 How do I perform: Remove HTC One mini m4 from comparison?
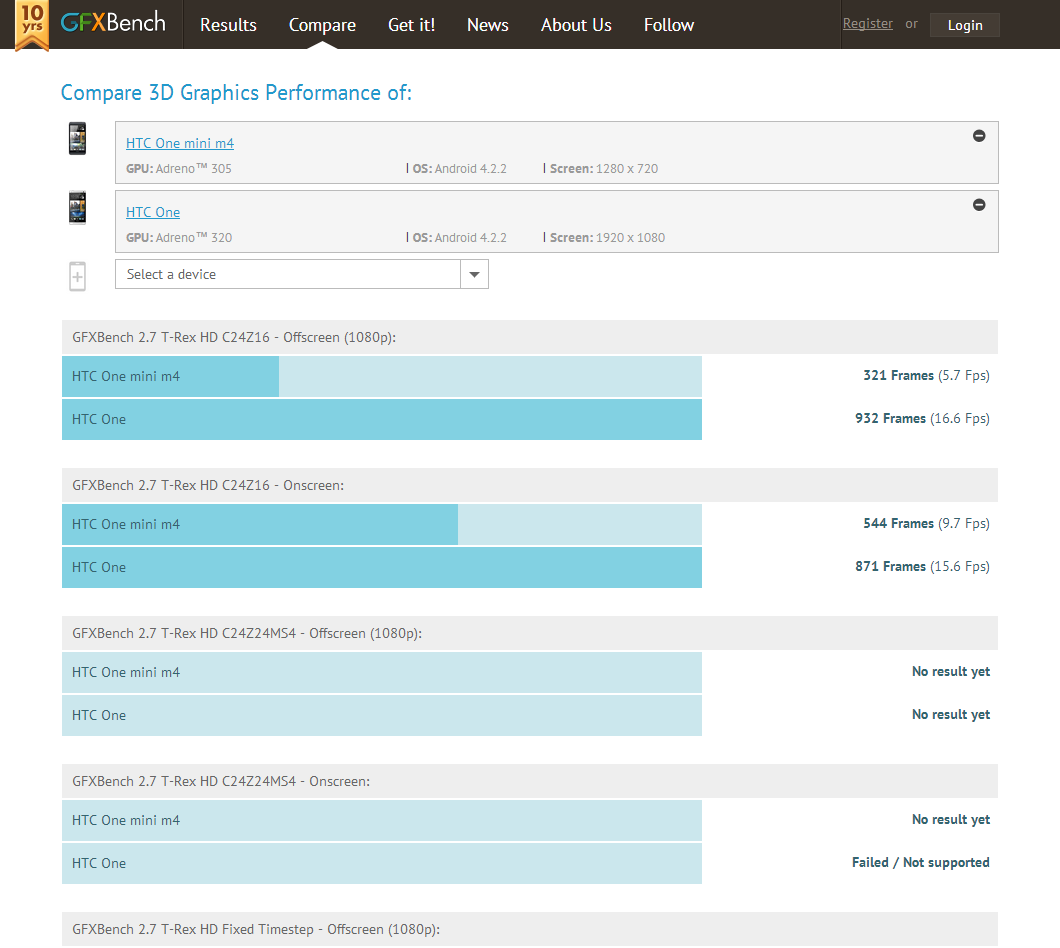(x=979, y=136)
